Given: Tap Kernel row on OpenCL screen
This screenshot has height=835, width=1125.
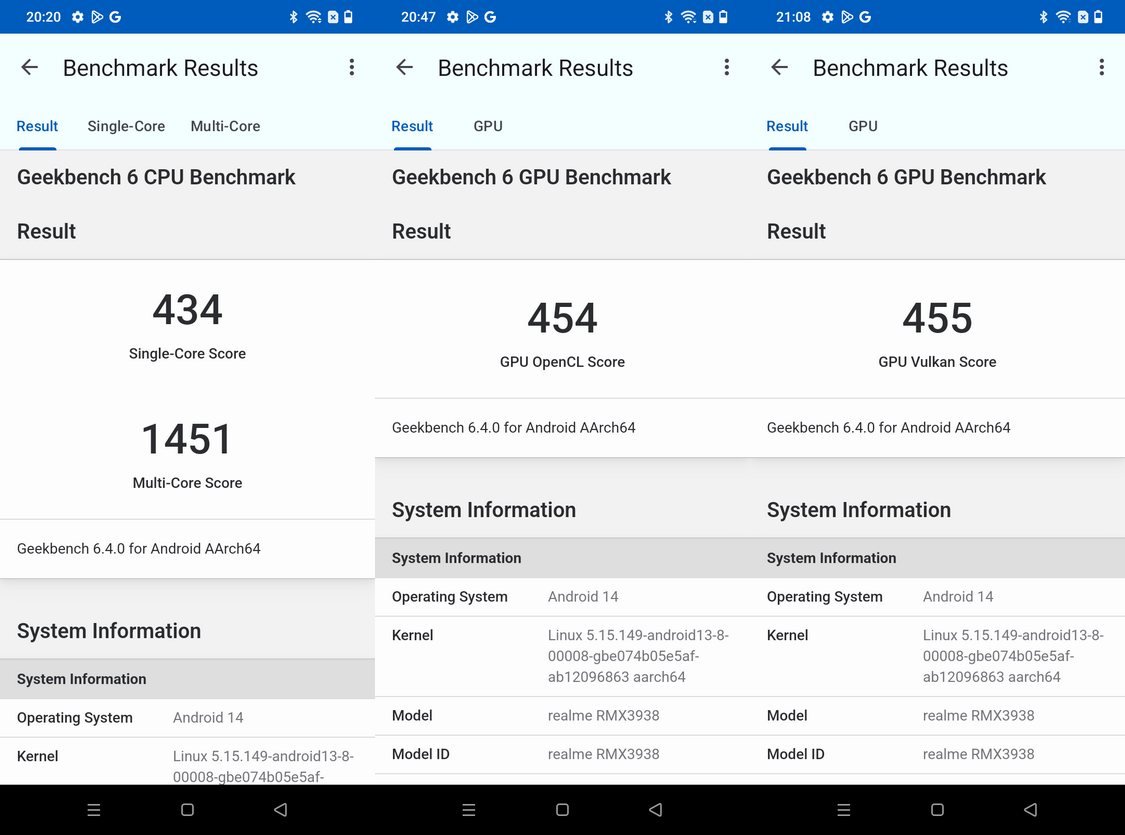Looking at the screenshot, I should pyautogui.click(x=562, y=656).
